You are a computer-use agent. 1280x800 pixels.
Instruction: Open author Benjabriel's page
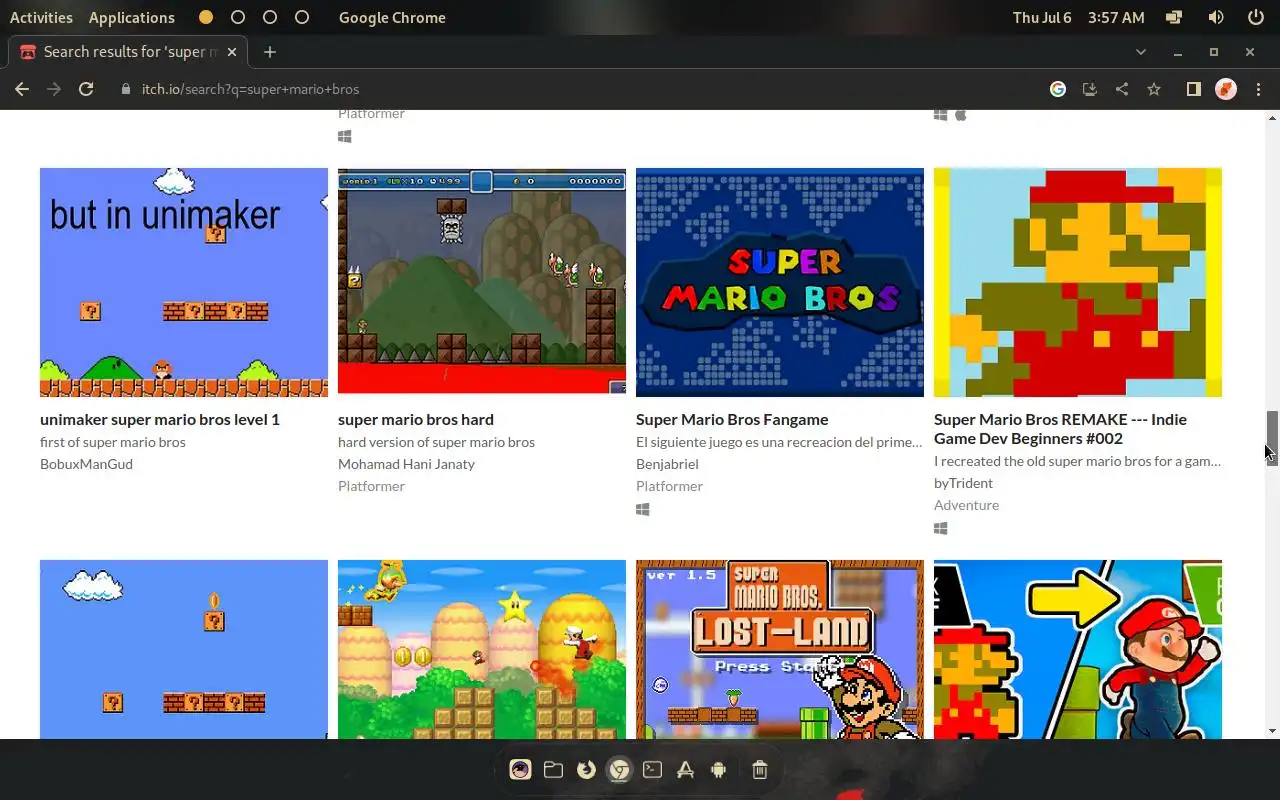click(x=667, y=464)
